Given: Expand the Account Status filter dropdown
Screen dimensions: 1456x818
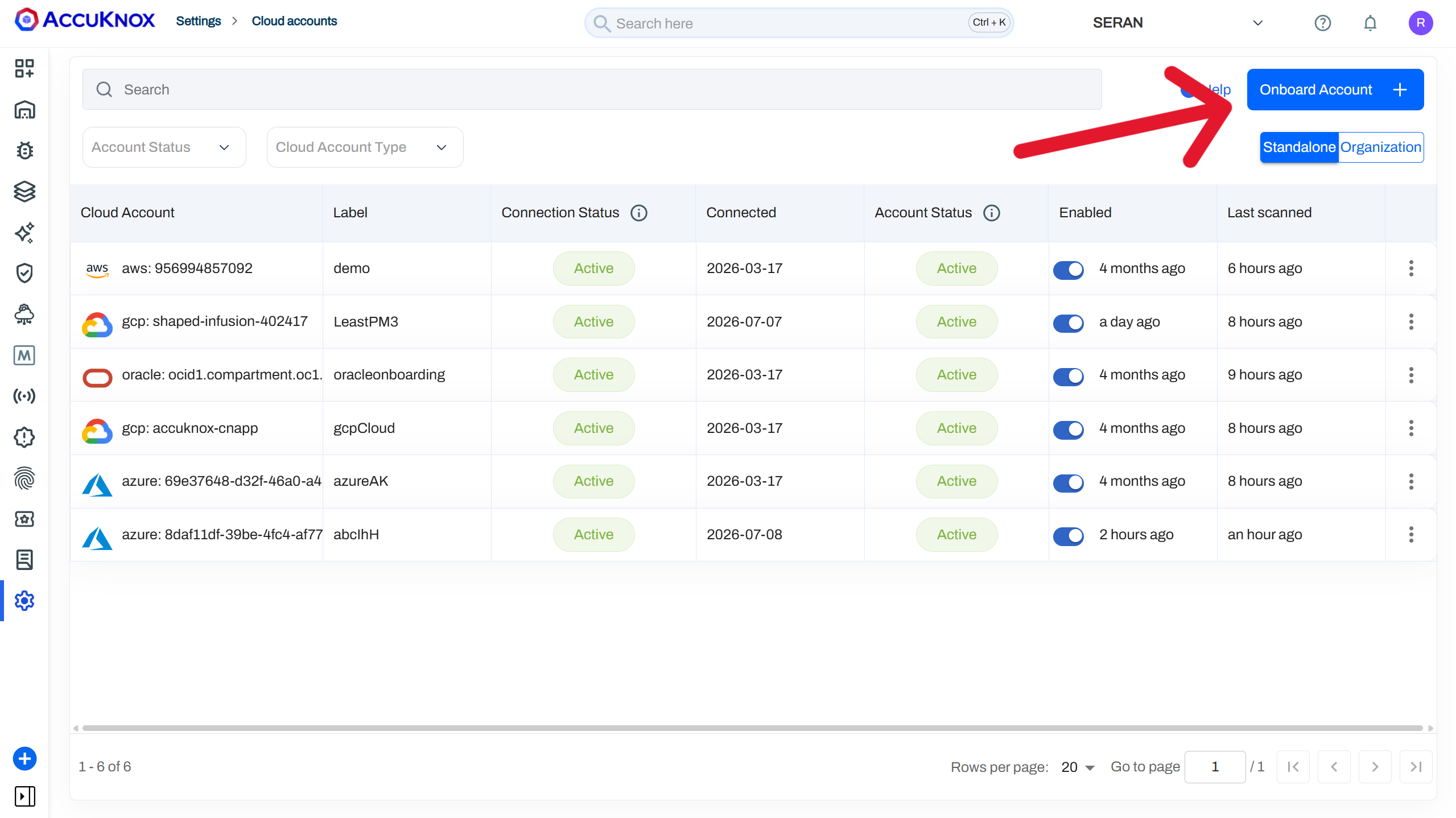Looking at the screenshot, I should pos(164,147).
